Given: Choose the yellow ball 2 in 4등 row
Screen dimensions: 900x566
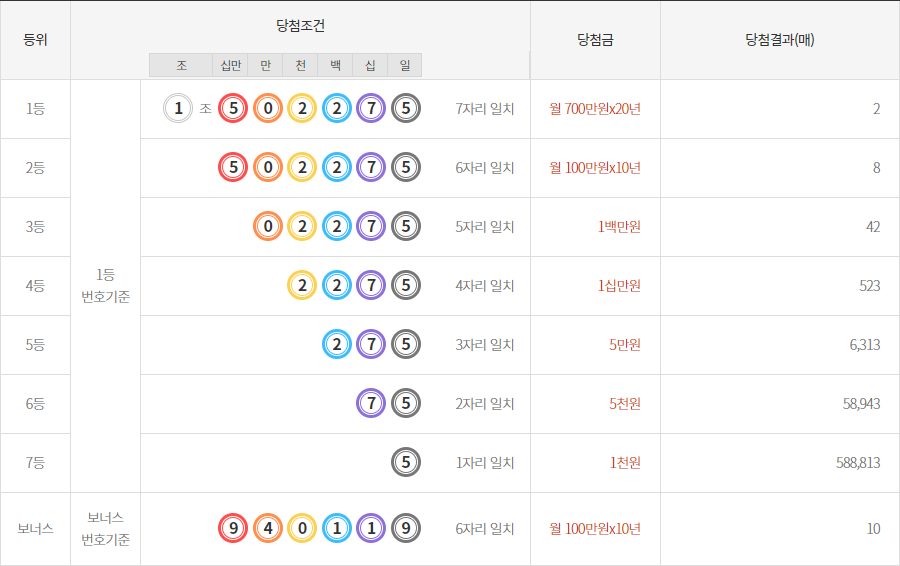Looking at the screenshot, I should 302,285.
